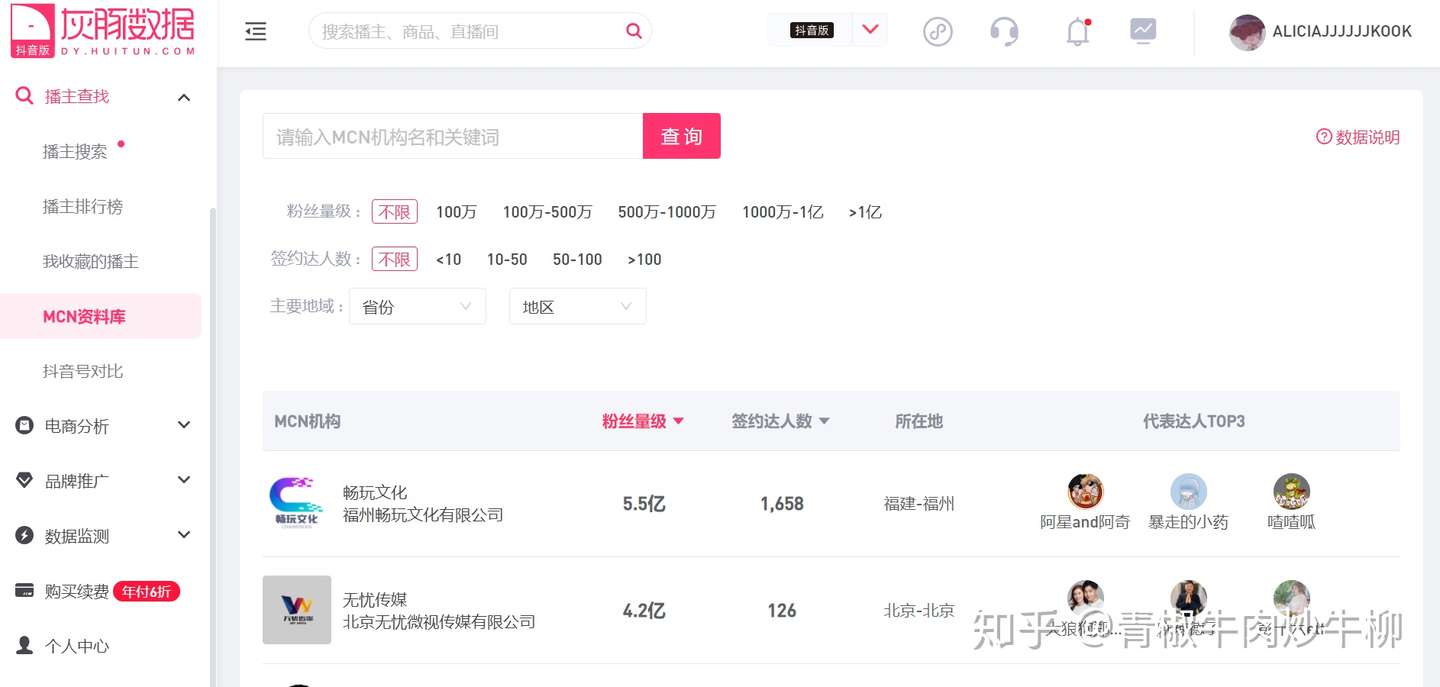
Task: Open the 省份 province dropdown
Action: point(417,306)
